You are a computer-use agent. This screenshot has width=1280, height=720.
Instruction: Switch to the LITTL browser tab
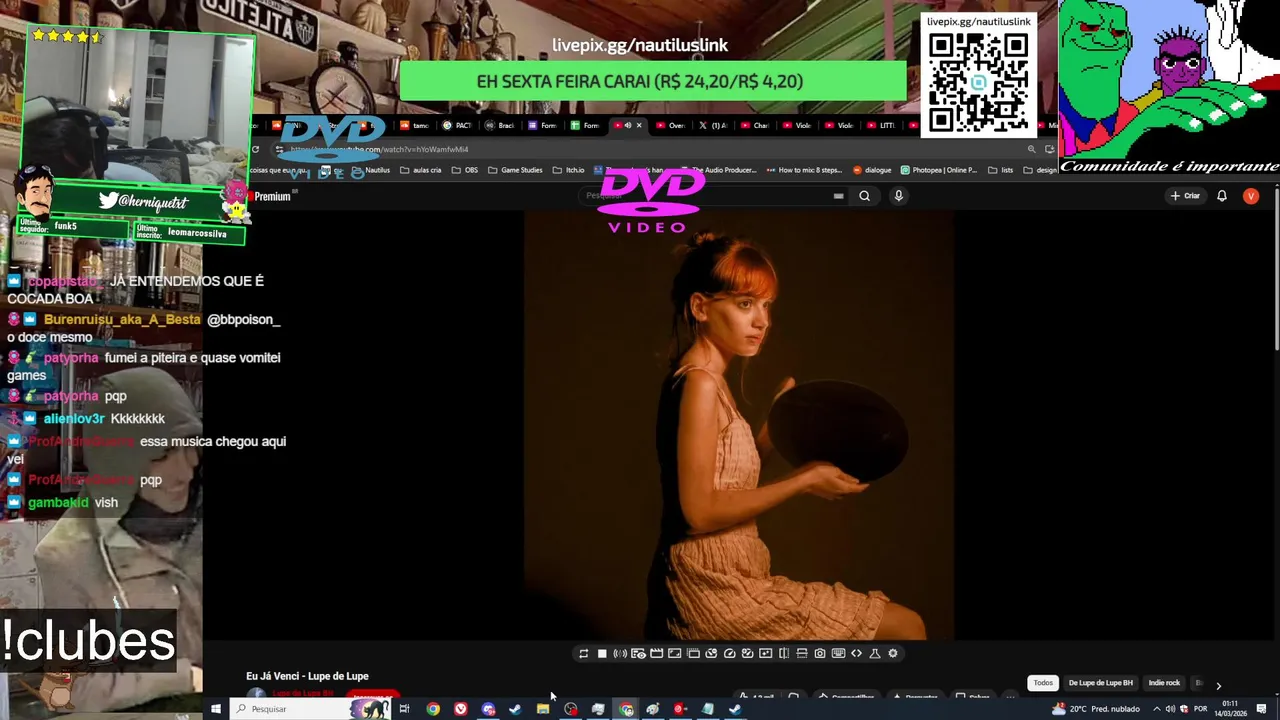coord(883,125)
